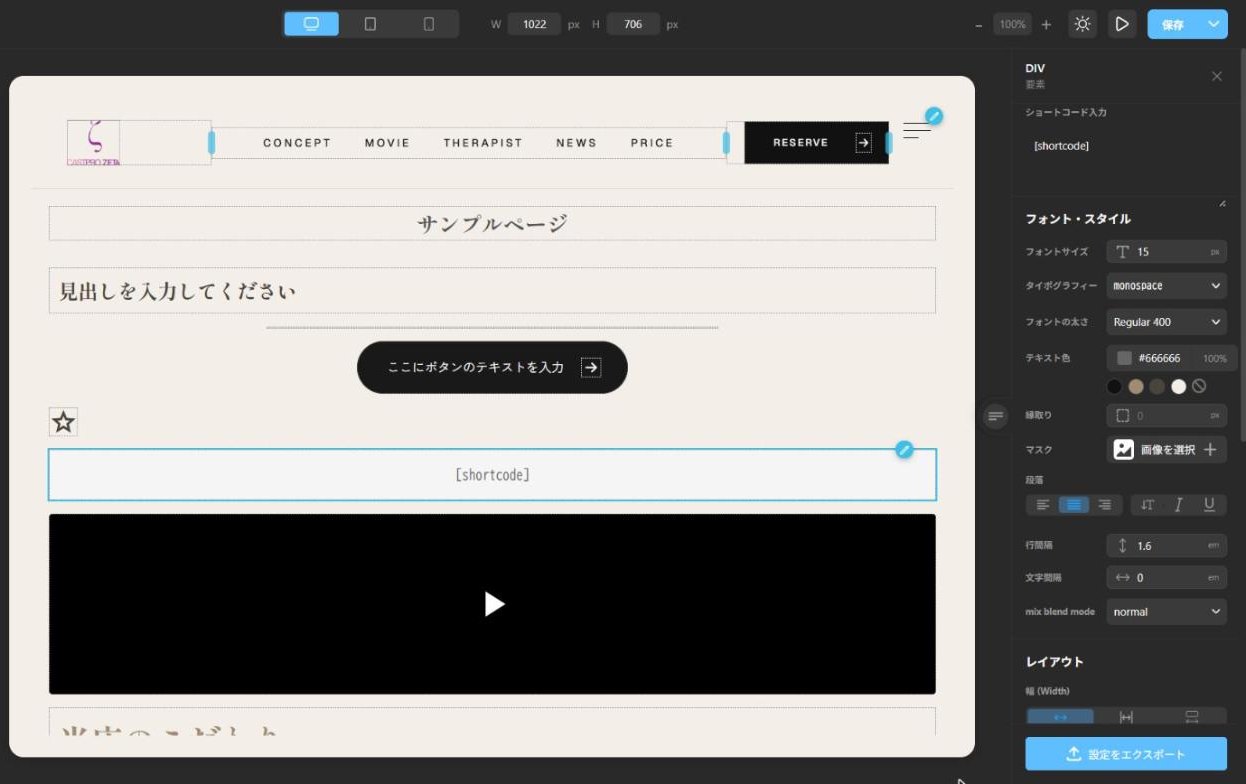Switch to mobile phone preview mode

429,24
